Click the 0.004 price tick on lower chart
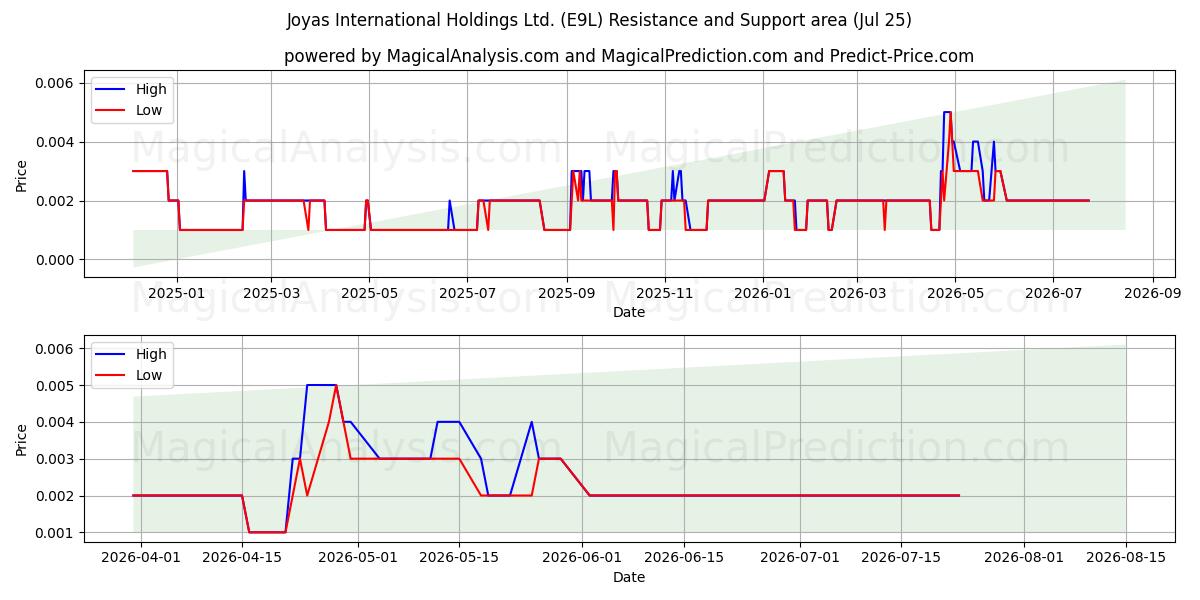1200x600 pixels. pos(56,423)
